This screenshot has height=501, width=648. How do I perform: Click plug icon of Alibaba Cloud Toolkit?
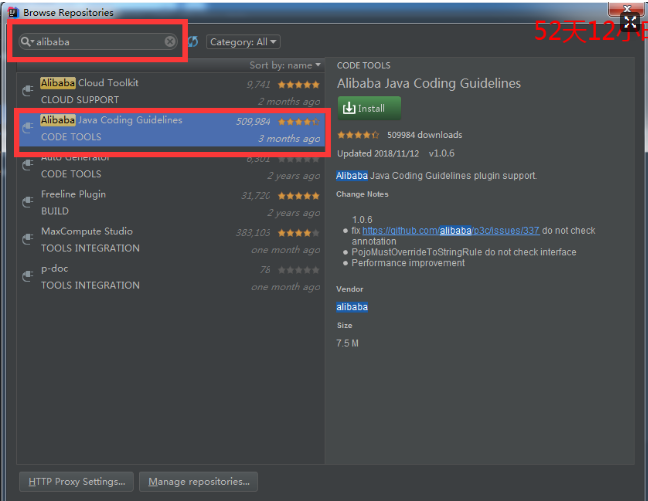[28, 90]
